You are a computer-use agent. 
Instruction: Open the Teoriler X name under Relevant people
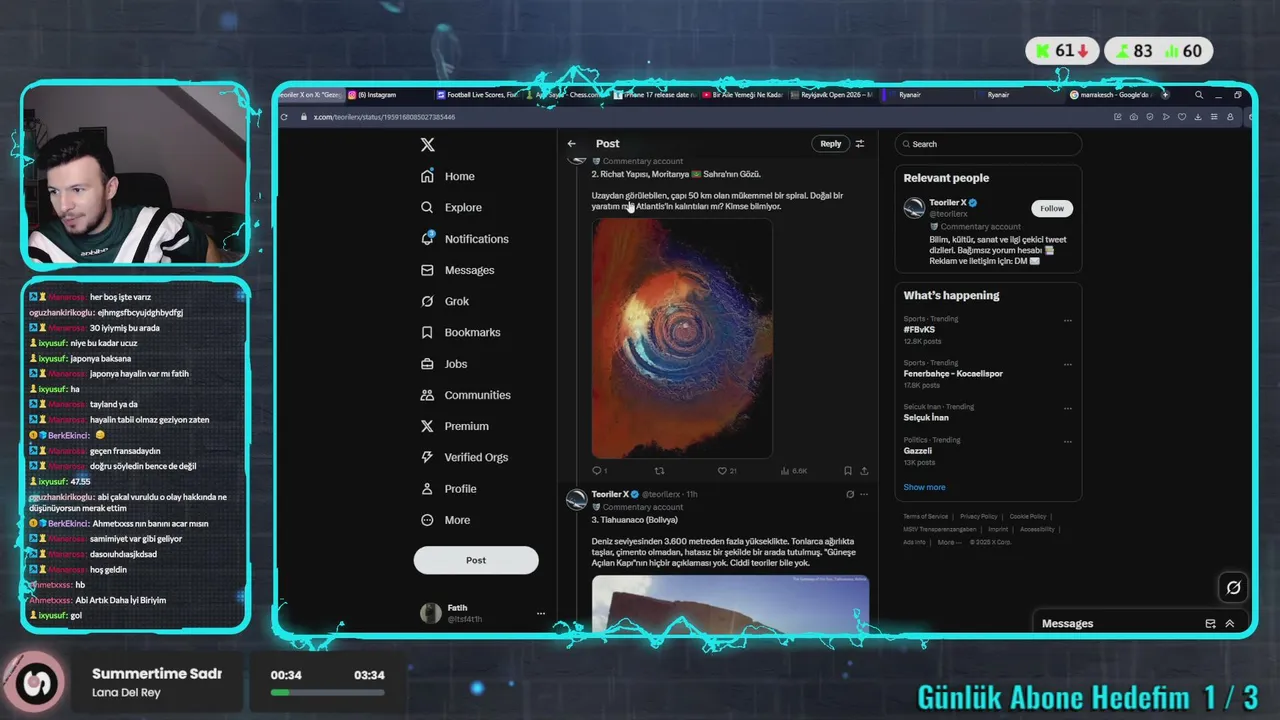tap(948, 203)
